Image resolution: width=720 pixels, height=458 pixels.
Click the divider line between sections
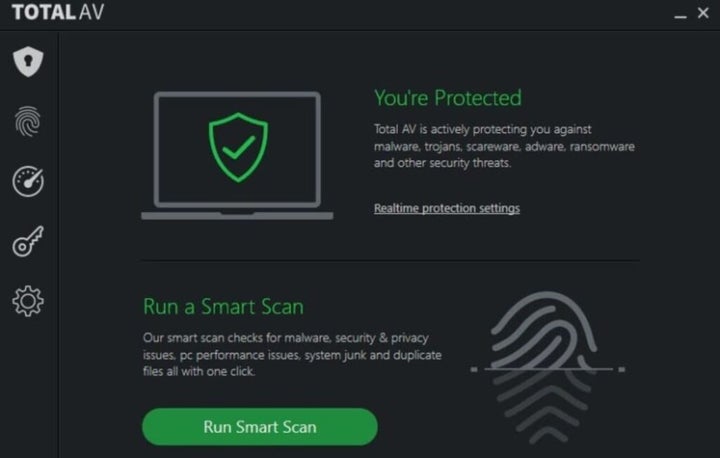[x=390, y=261]
